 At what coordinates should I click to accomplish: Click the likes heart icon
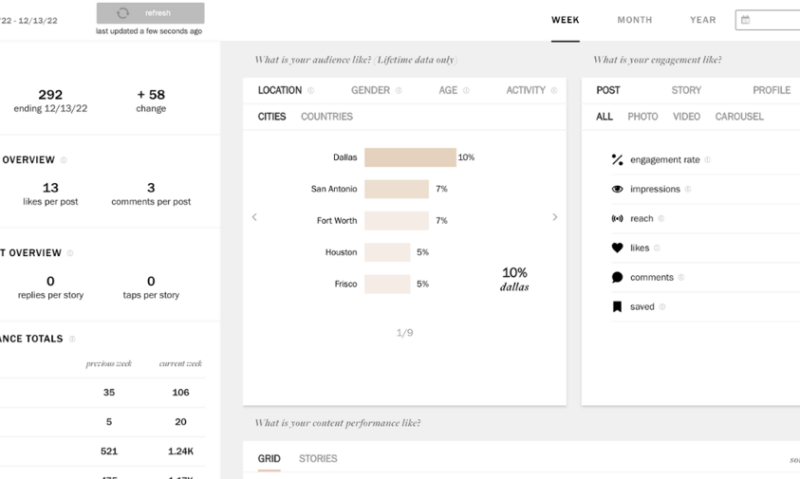[x=617, y=247]
